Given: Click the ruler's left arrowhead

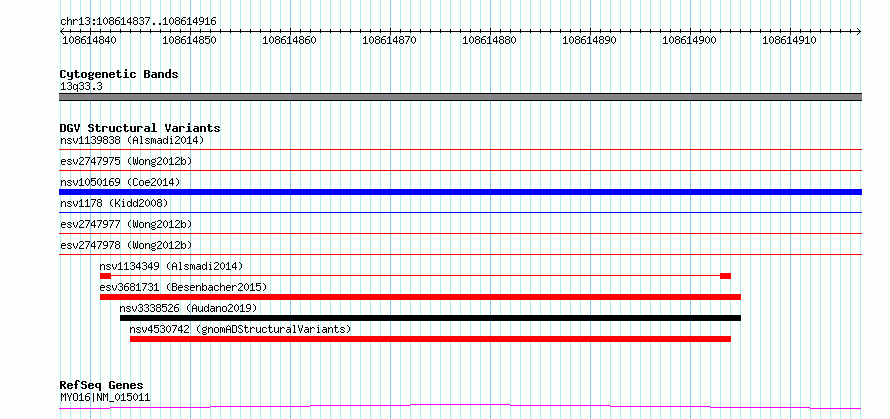Looking at the screenshot, I should point(62,32).
